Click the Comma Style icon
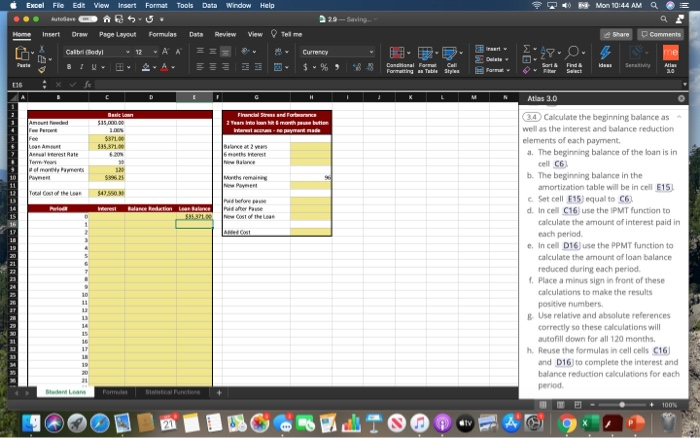 tap(337, 67)
